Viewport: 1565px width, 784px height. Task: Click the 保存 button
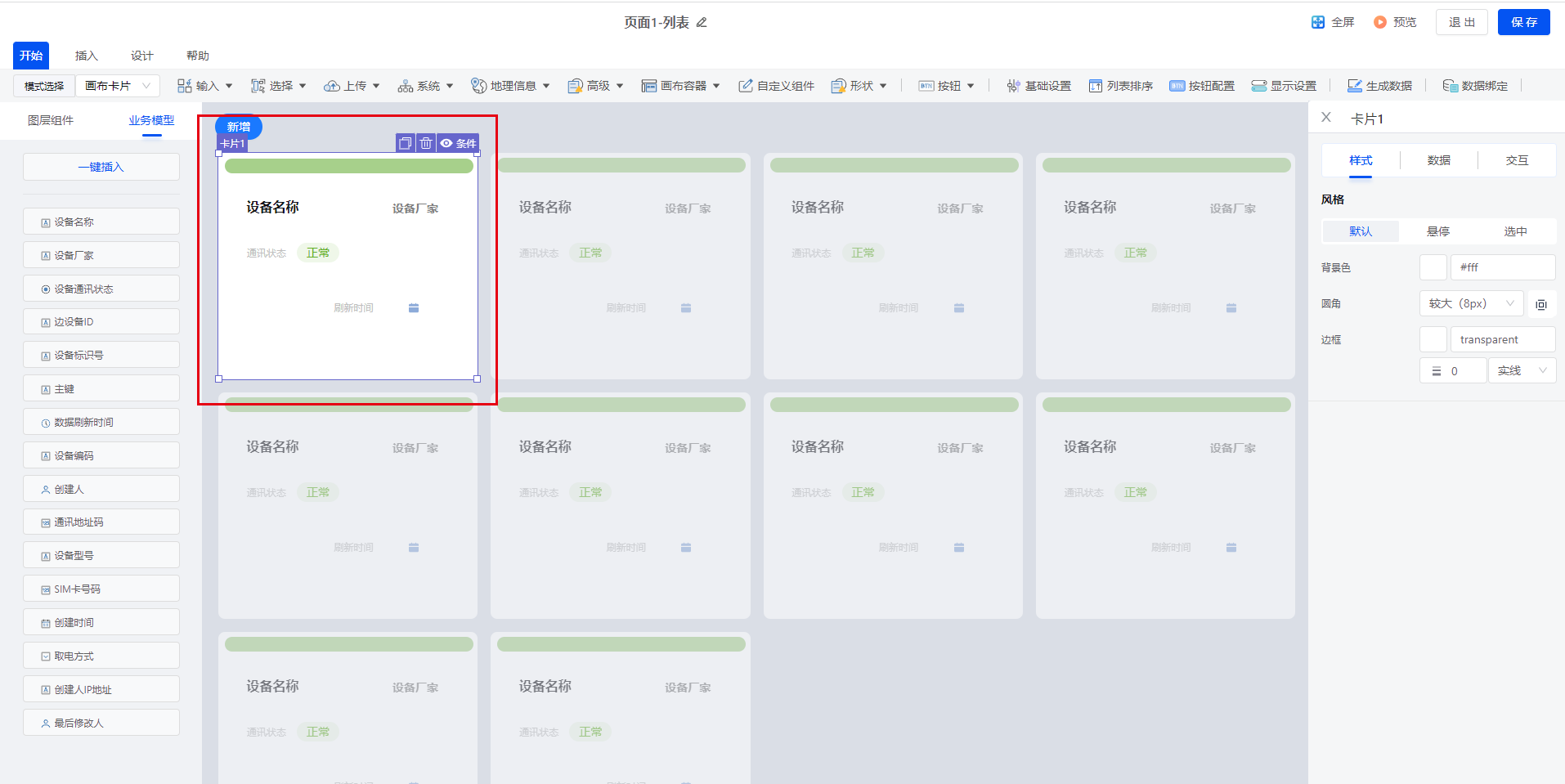click(x=1524, y=22)
